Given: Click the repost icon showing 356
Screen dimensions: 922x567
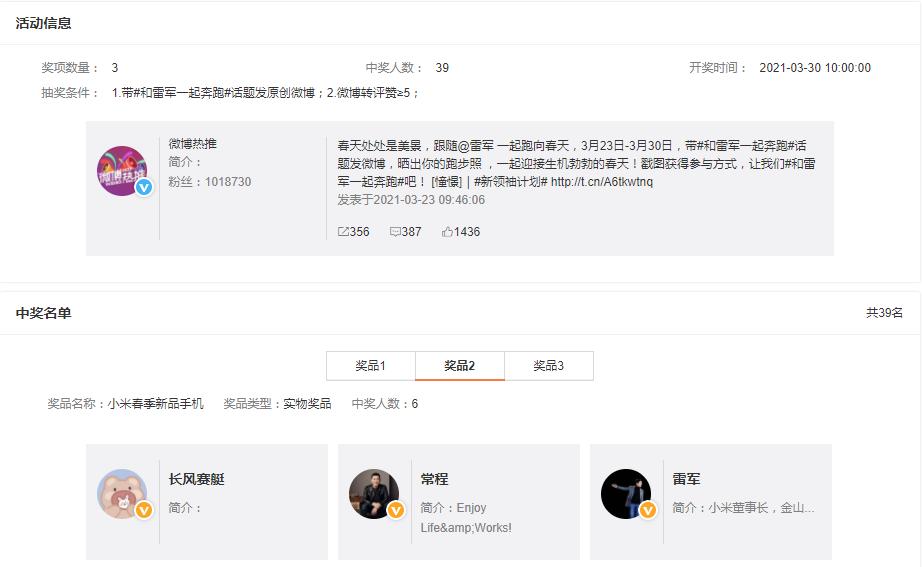Looking at the screenshot, I should point(343,232).
